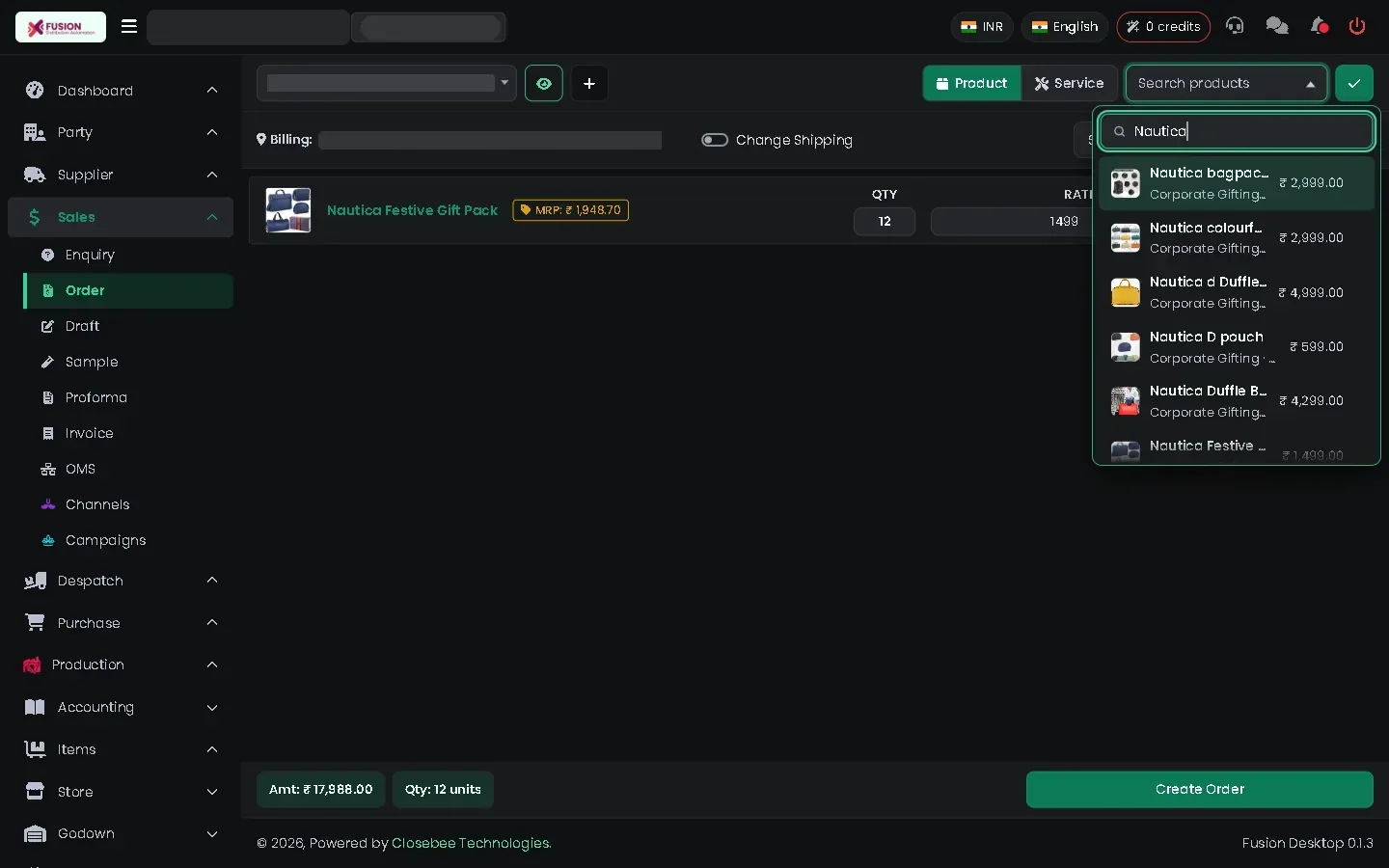Image resolution: width=1389 pixels, height=868 pixels.
Task: Click the rate field showing 1499
Action: tap(1011, 221)
